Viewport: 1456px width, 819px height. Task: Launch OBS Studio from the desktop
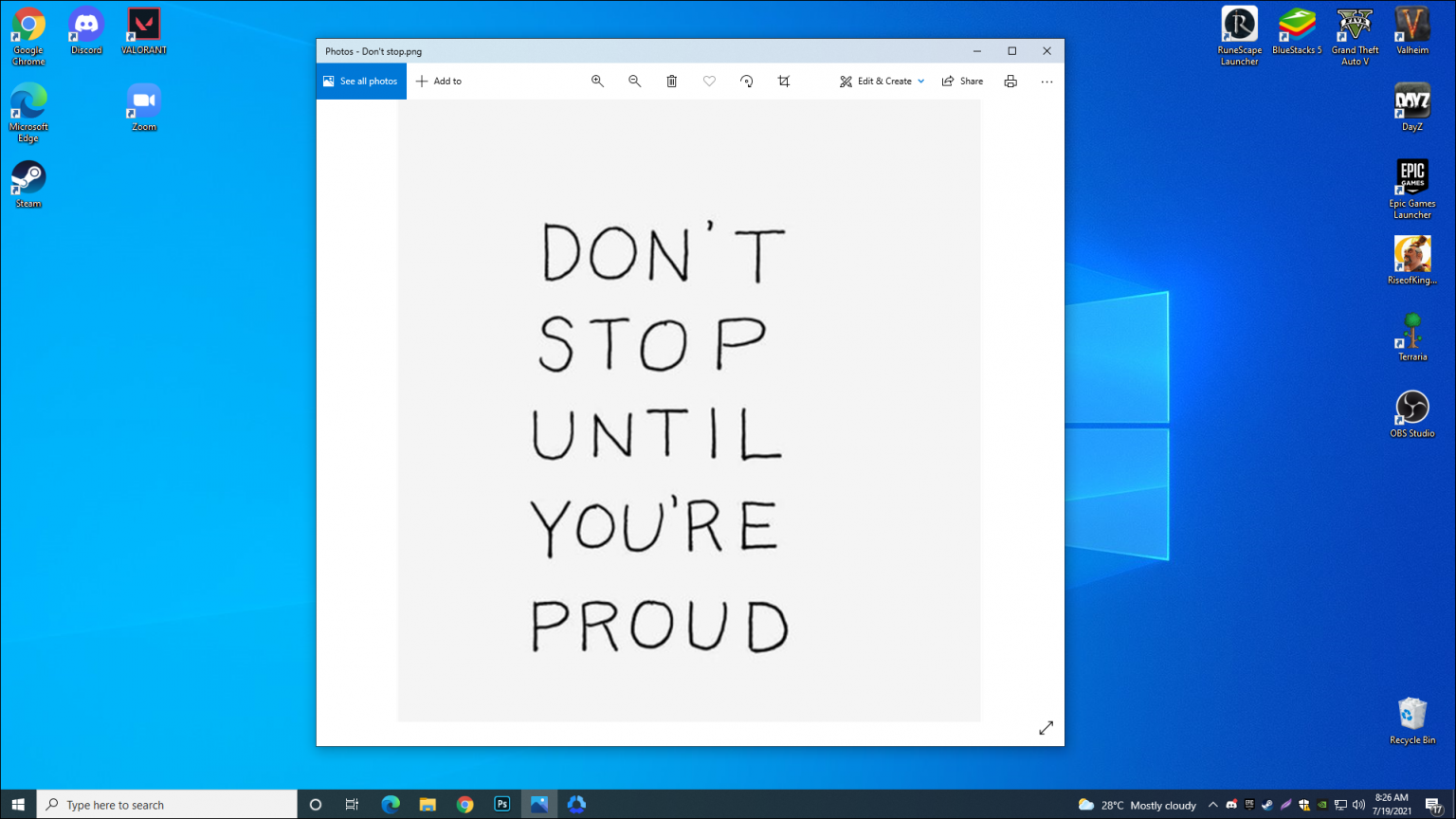(x=1411, y=408)
